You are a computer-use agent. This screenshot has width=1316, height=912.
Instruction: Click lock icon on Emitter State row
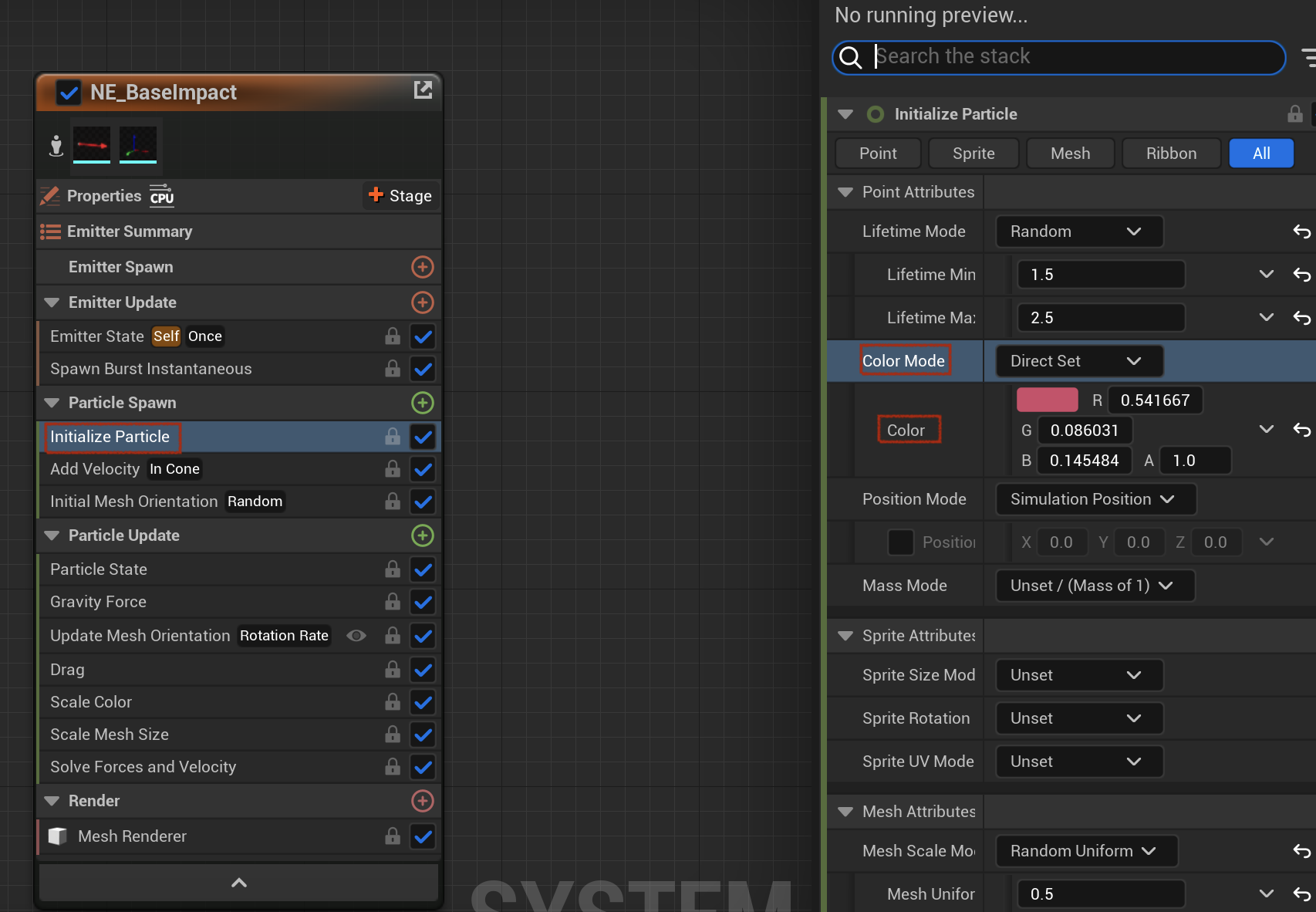point(393,336)
